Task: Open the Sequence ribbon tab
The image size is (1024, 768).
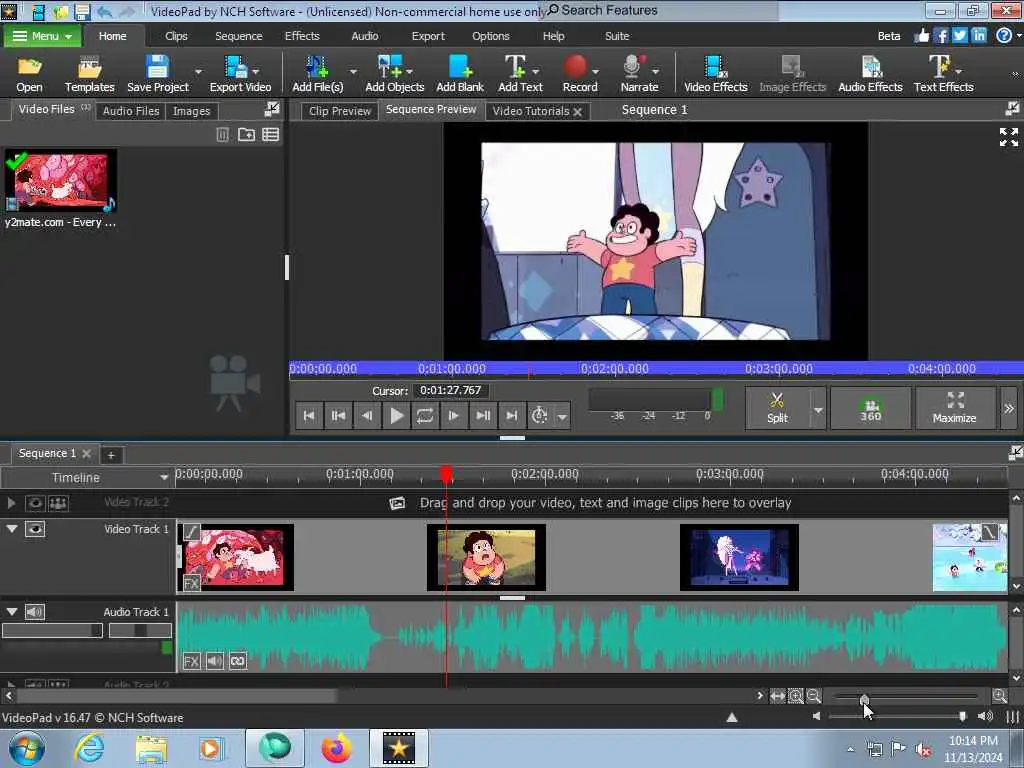Action: click(x=238, y=36)
